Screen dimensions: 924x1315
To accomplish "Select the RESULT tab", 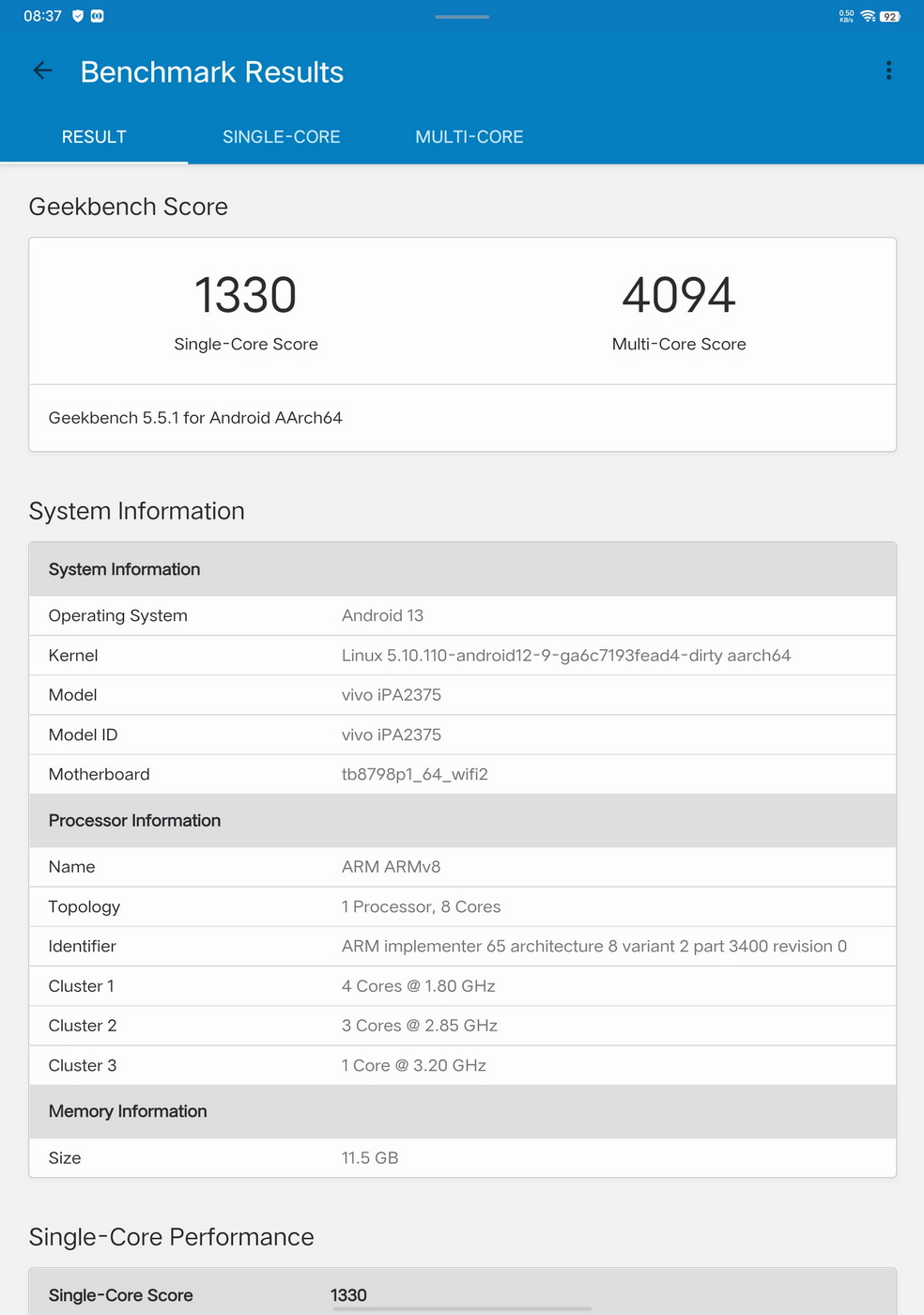I will [x=94, y=137].
